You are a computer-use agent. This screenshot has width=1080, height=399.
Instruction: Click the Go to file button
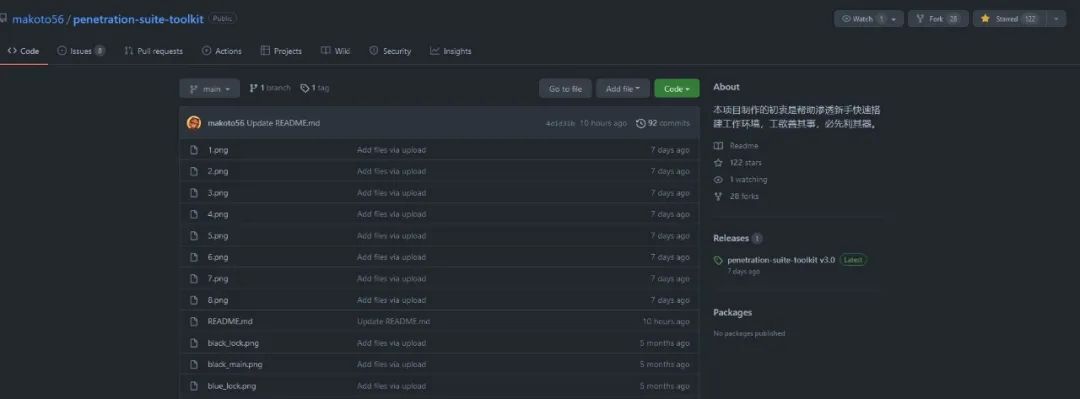tap(565, 89)
